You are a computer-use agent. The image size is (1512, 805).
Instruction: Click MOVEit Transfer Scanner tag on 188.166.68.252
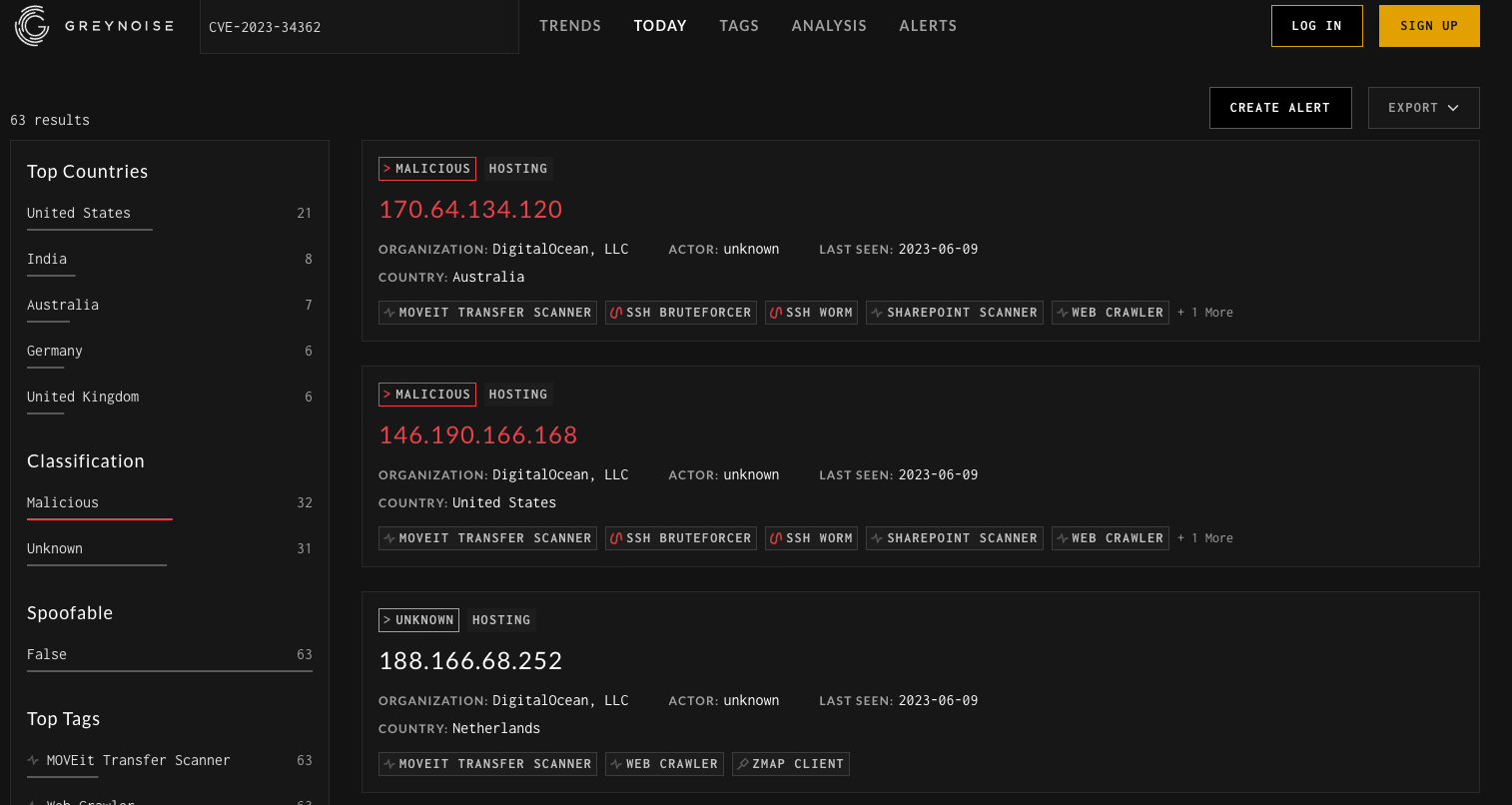(x=487, y=764)
